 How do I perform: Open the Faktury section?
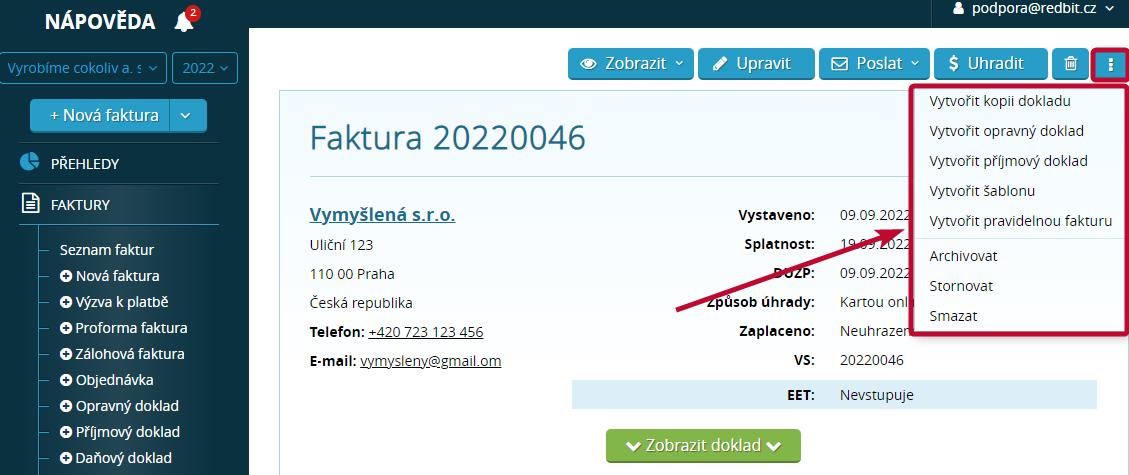tap(80, 205)
